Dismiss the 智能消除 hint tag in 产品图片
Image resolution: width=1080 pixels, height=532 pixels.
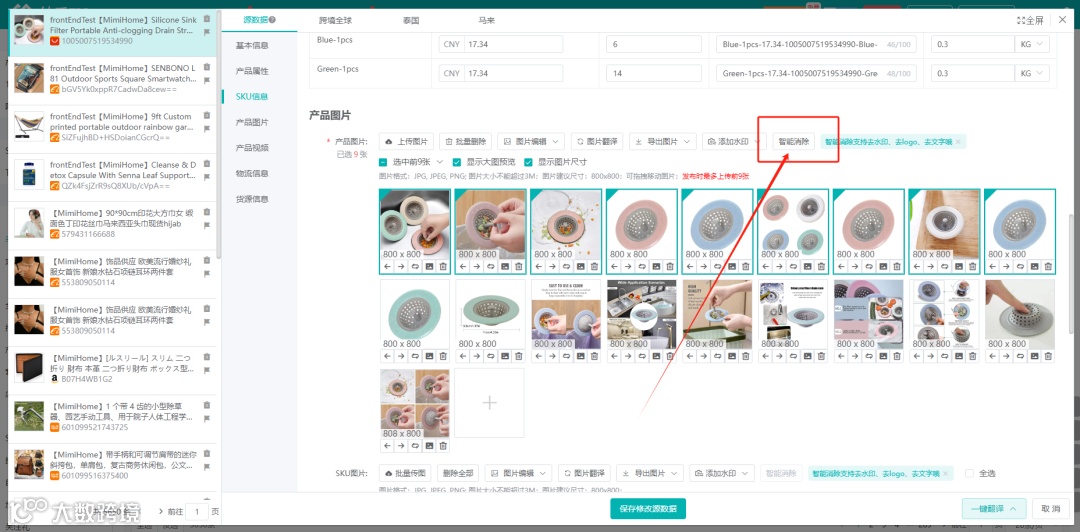point(957,142)
